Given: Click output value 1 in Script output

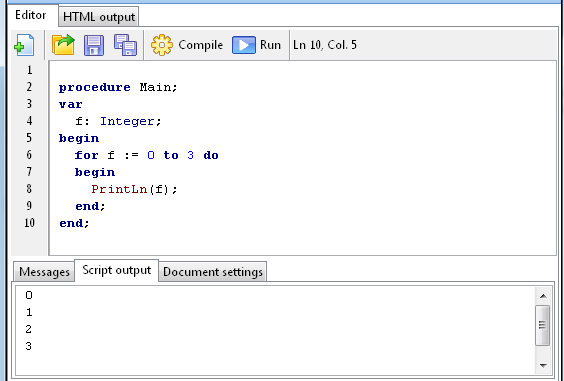Looking at the screenshot, I should click(x=29, y=312).
